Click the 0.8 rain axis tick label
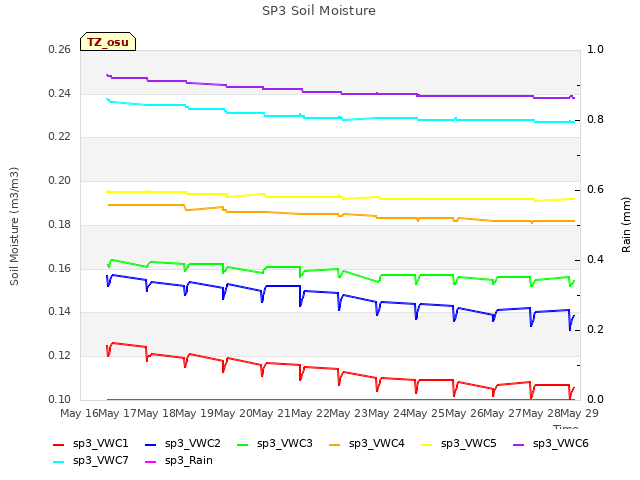The height and width of the screenshot is (480, 640). point(595,120)
